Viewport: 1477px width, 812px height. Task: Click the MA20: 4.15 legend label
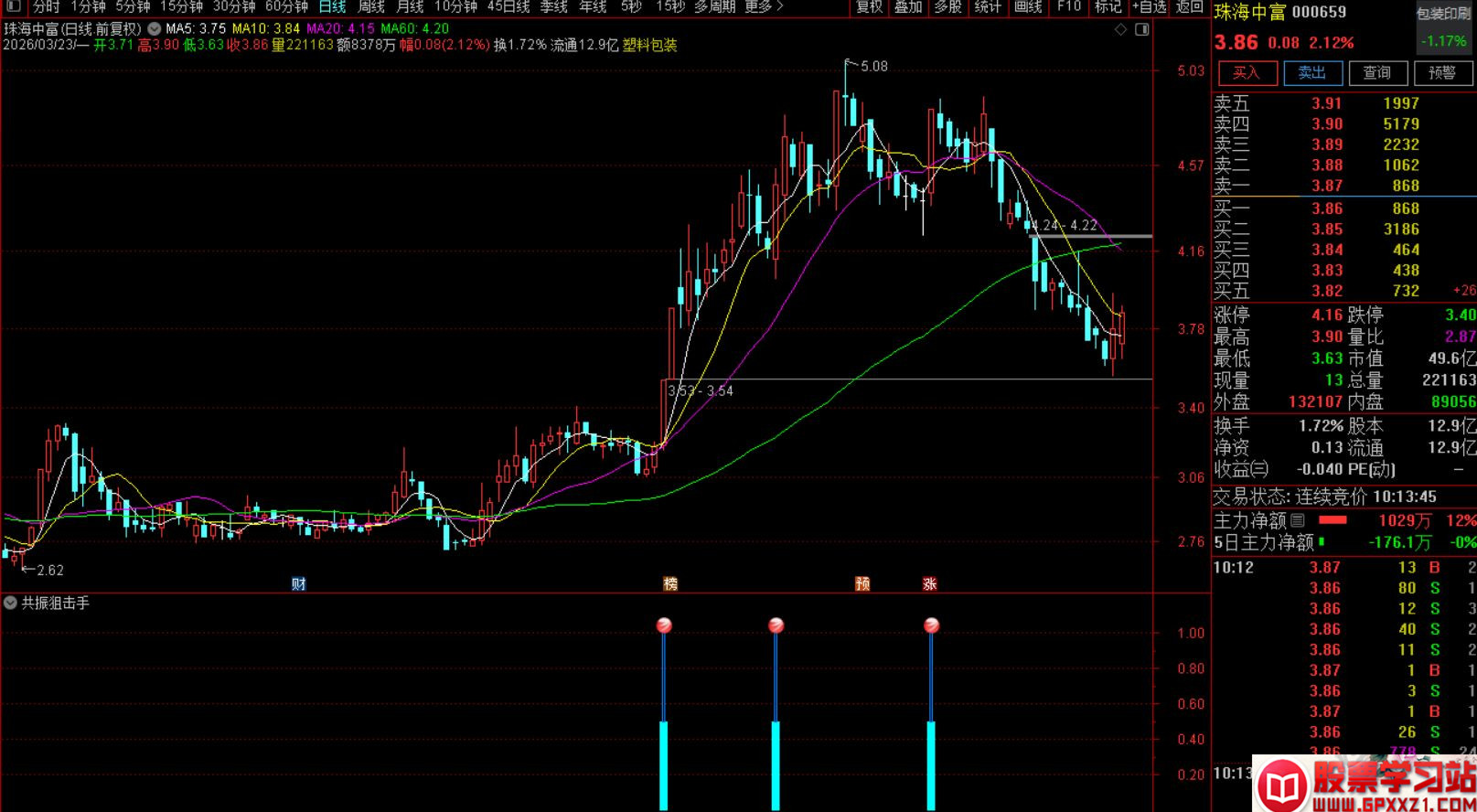340,29
